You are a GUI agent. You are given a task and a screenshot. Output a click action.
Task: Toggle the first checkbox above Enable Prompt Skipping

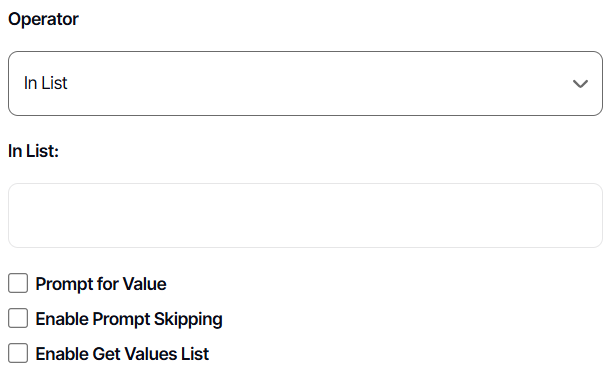18,283
